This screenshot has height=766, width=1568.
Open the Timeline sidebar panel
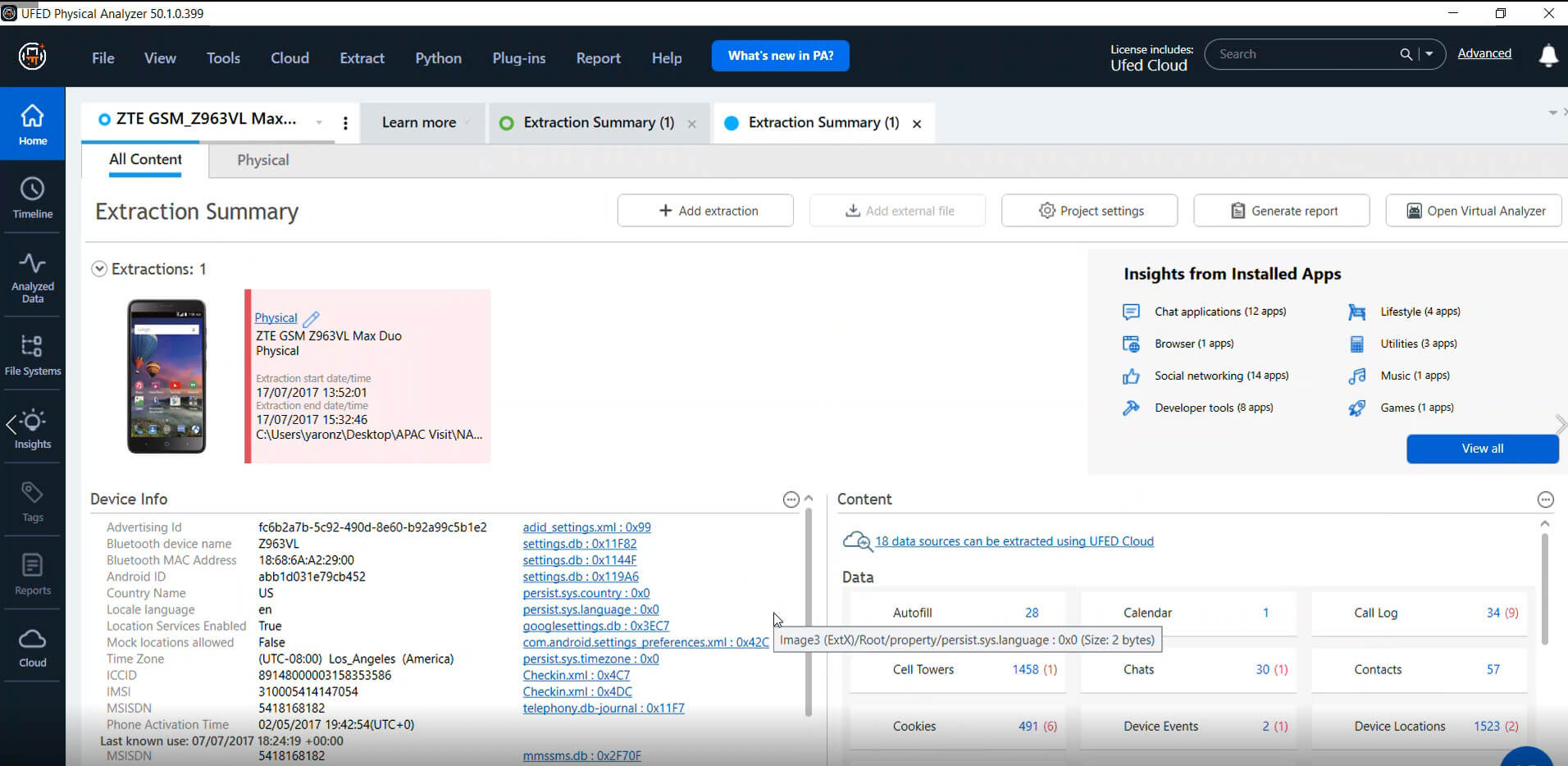click(33, 198)
